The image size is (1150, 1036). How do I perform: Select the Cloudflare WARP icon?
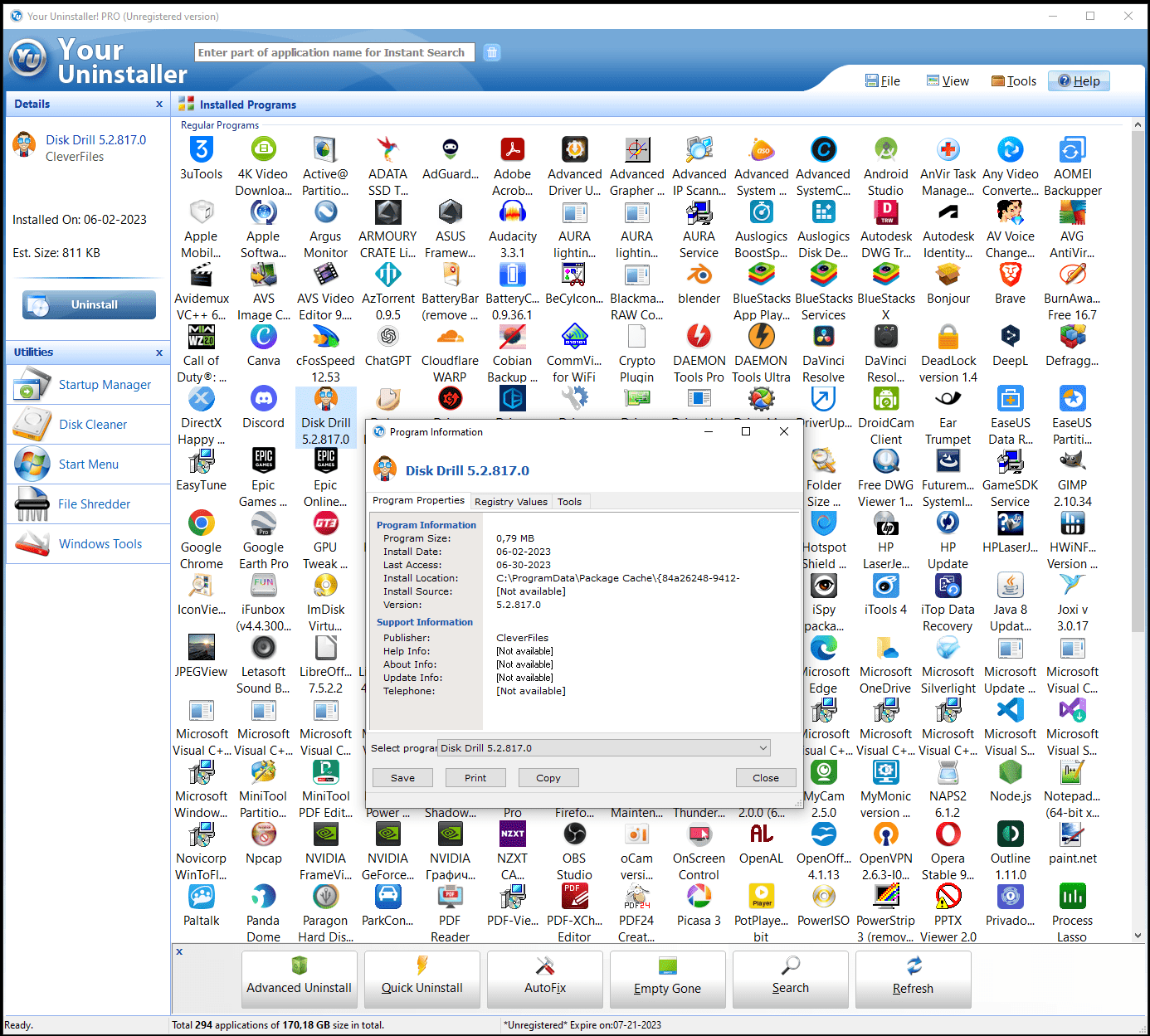click(451, 337)
